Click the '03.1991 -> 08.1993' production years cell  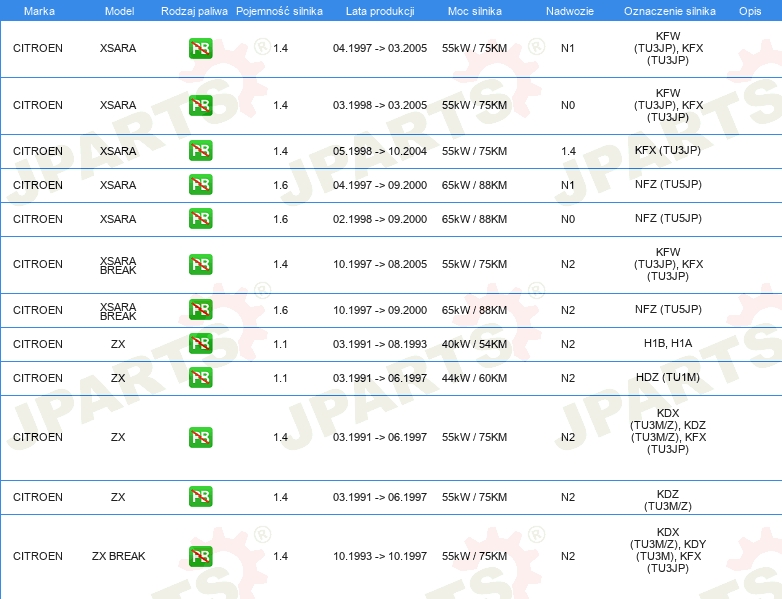point(380,344)
